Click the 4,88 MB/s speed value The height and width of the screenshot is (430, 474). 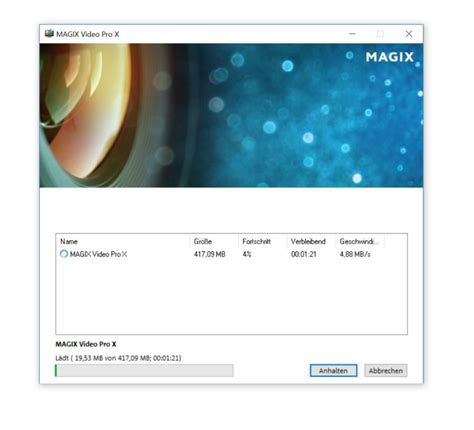[355, 254]
